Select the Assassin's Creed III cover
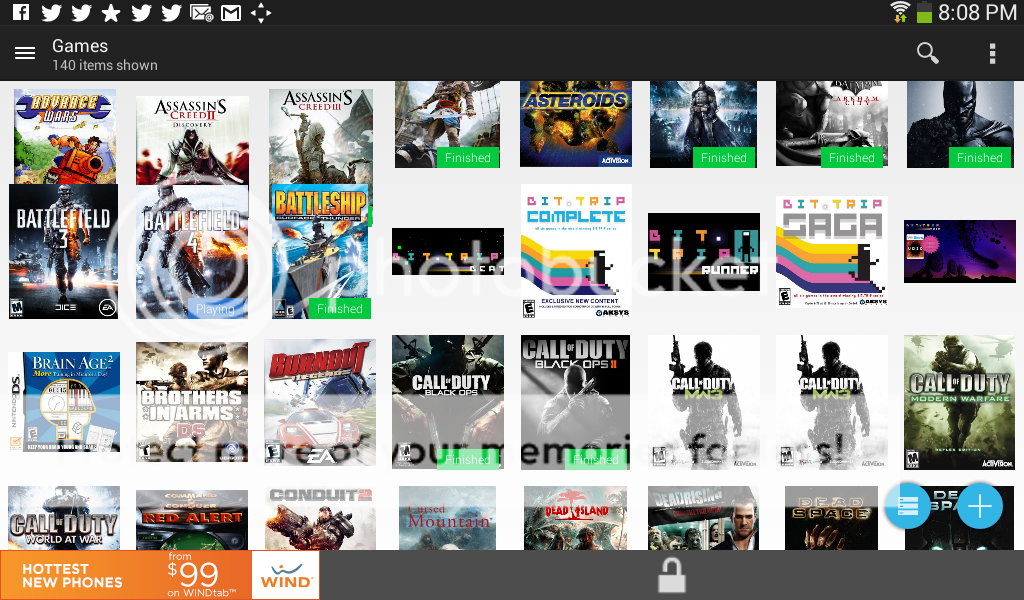 pyautogui.click(x=321, y=136)
